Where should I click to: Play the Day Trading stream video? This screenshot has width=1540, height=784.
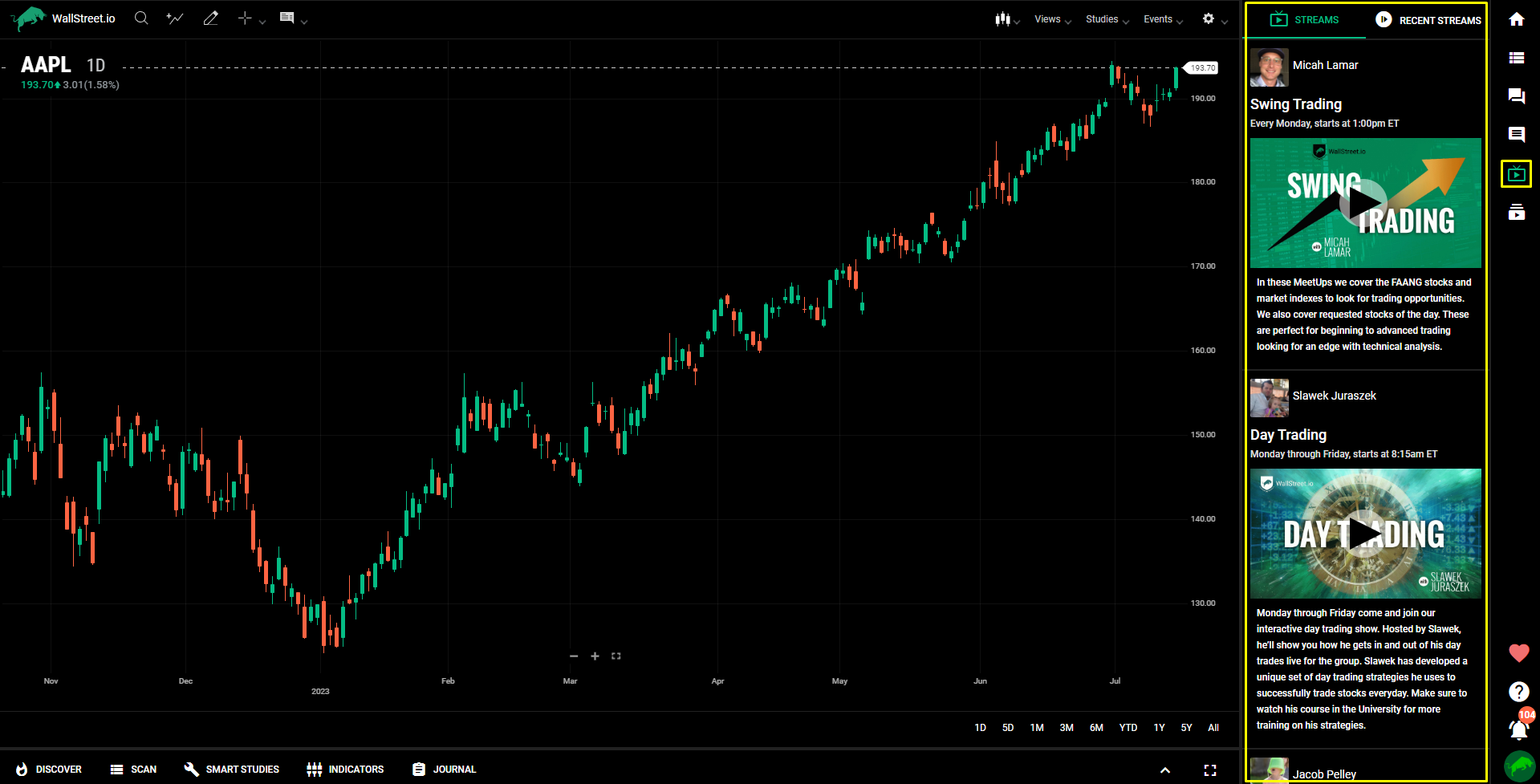tap(1363, 534)
